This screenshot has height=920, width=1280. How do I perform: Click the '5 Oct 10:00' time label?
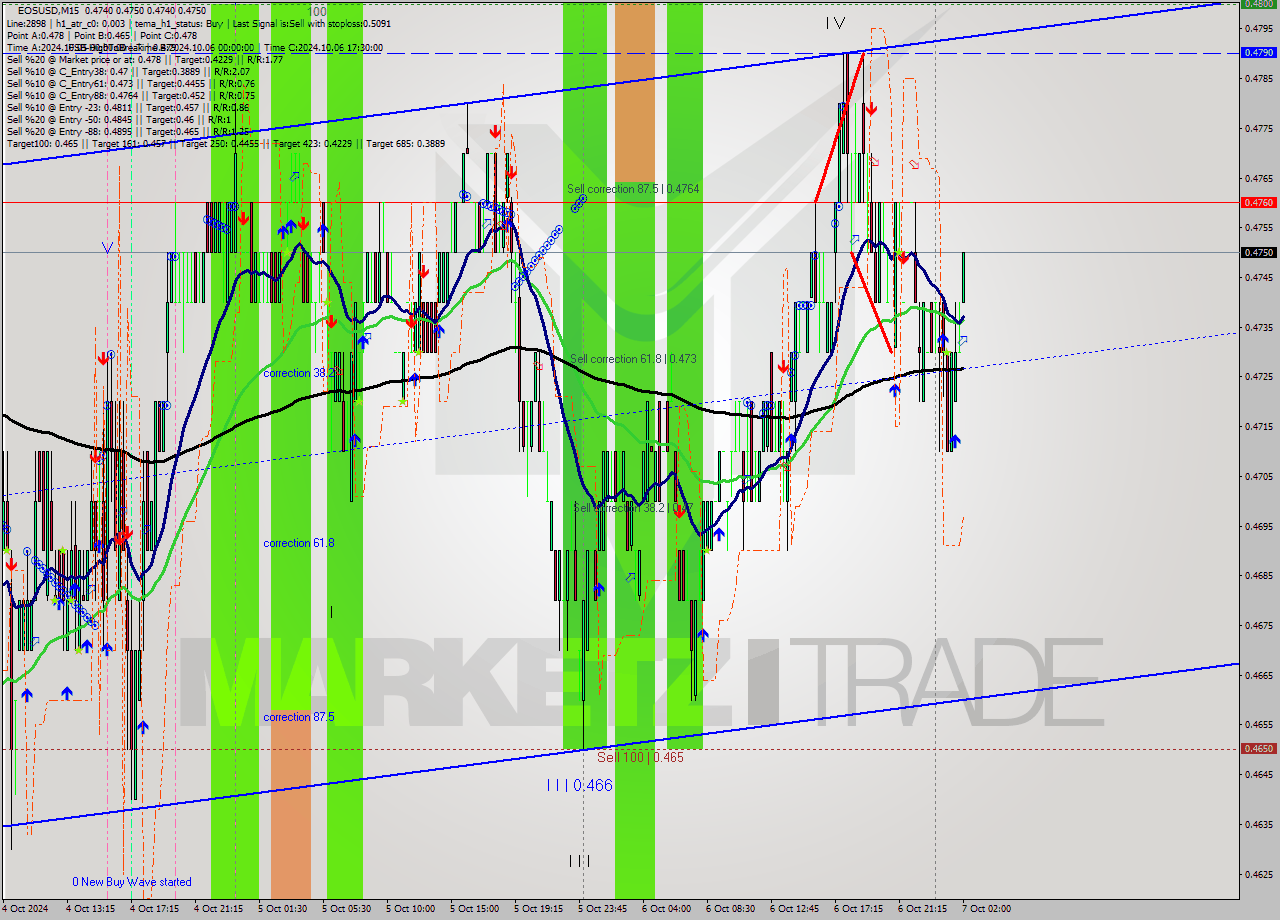click(x=411, y=909)
